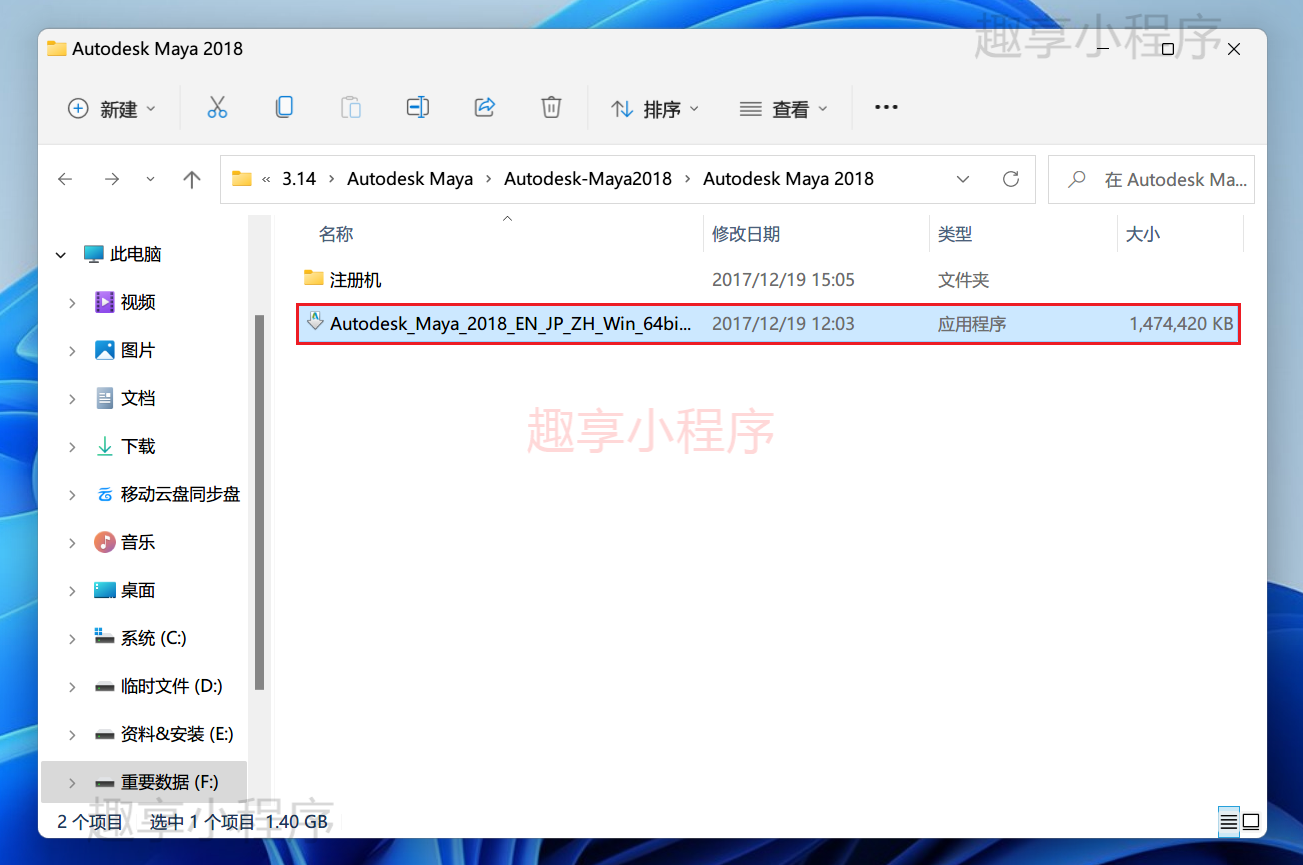Viewport: 1303px width, 865px height.
Task: Click the 下载 downloads arrow icon
Action: pos(105,446)
